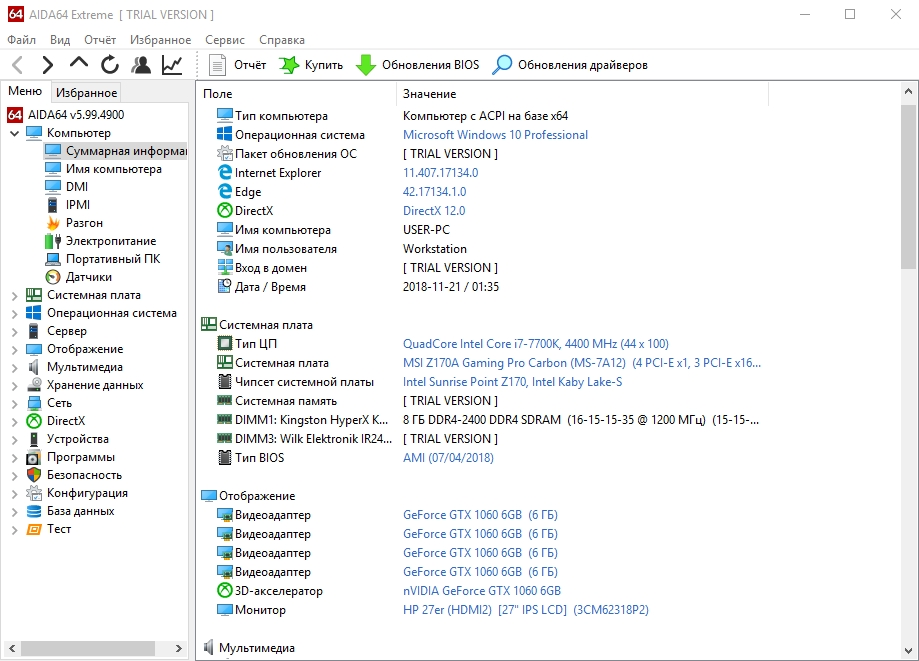Open Обновления BIOS from toolbar

(x=417, y=64)
